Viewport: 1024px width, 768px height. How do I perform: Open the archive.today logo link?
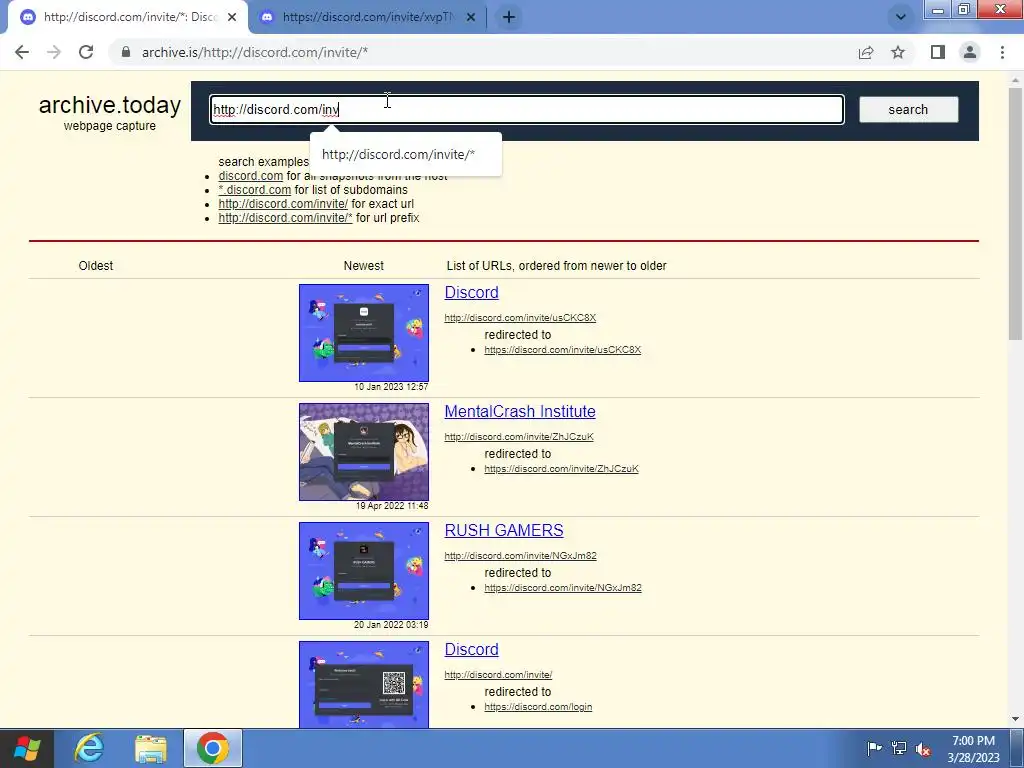coord(110,105)
